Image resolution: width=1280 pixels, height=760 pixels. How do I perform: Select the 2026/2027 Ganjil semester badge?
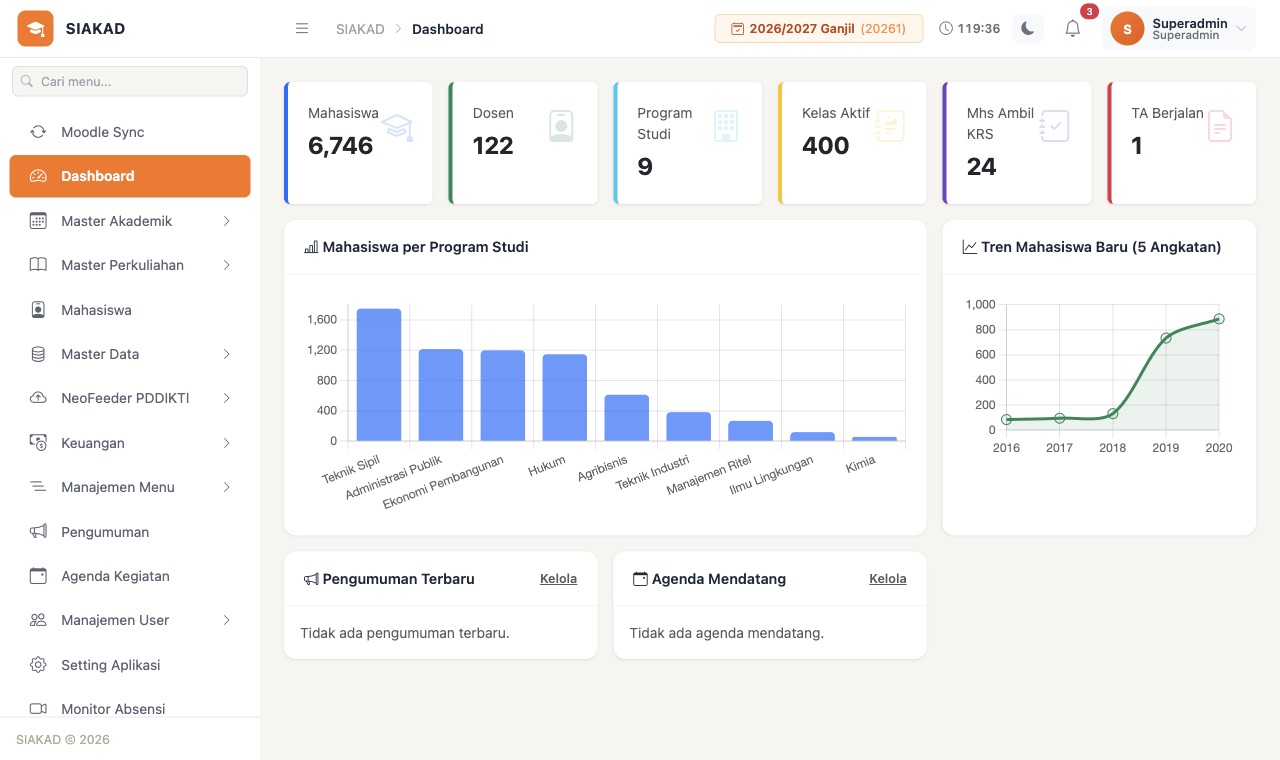tap(817, 29)
